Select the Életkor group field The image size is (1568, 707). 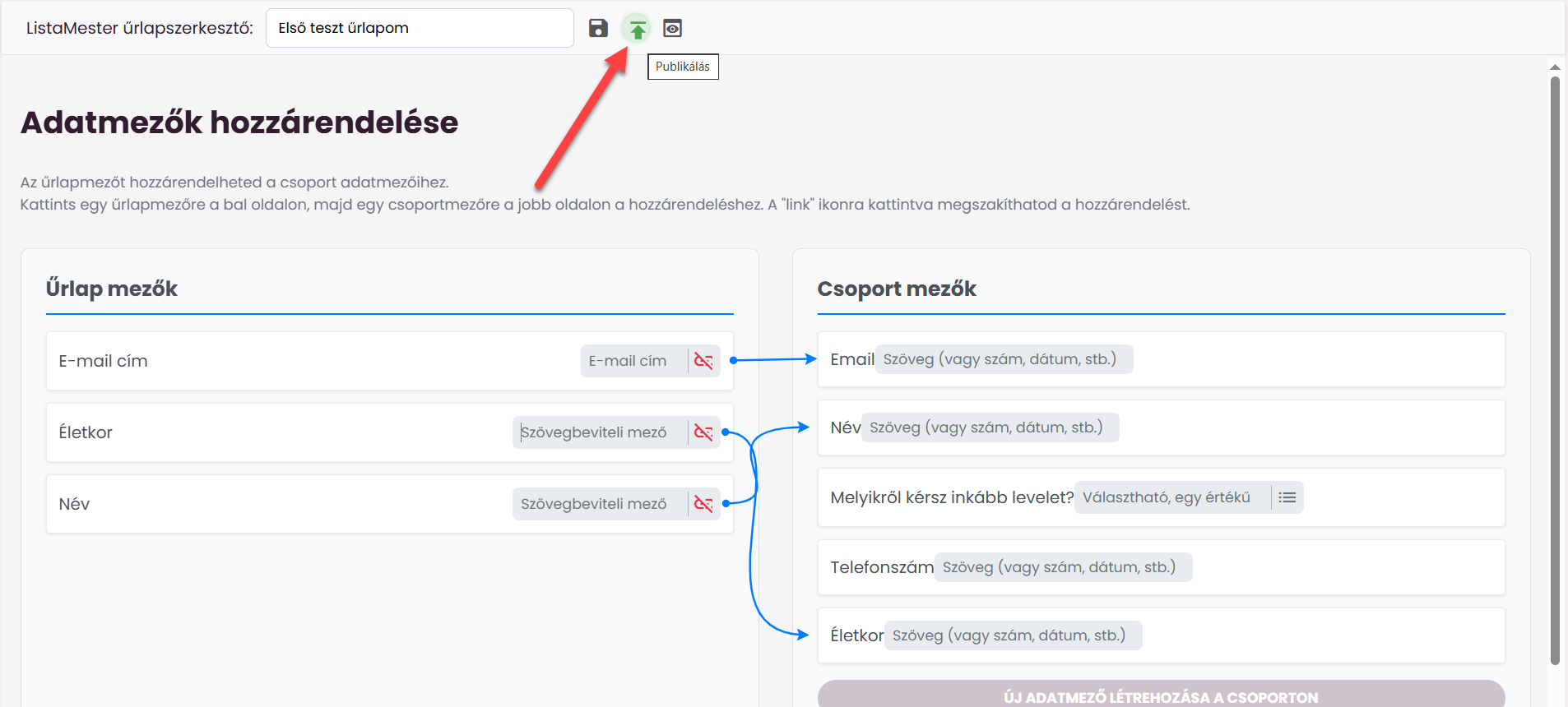click(x=1162, y=635)
